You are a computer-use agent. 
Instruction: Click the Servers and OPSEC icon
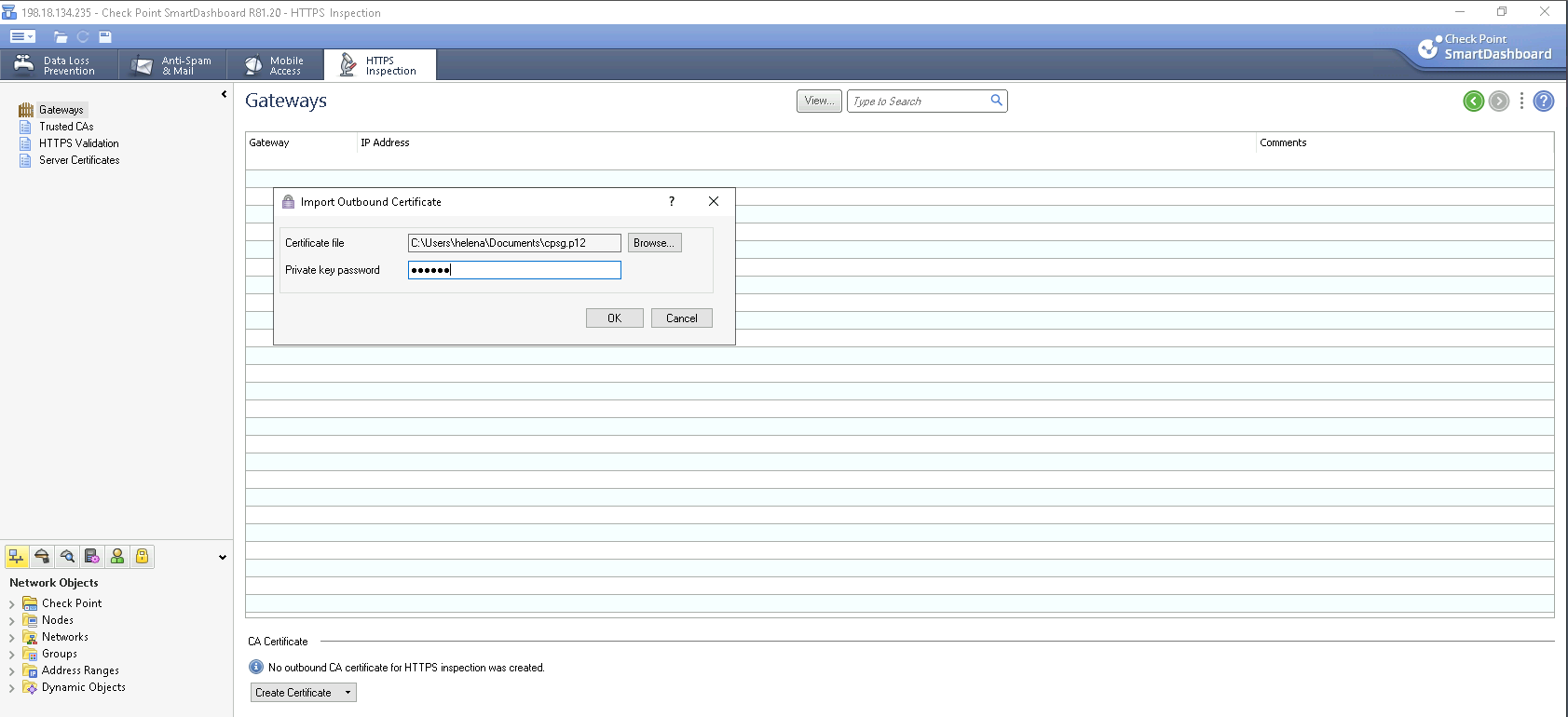[92, 557]
